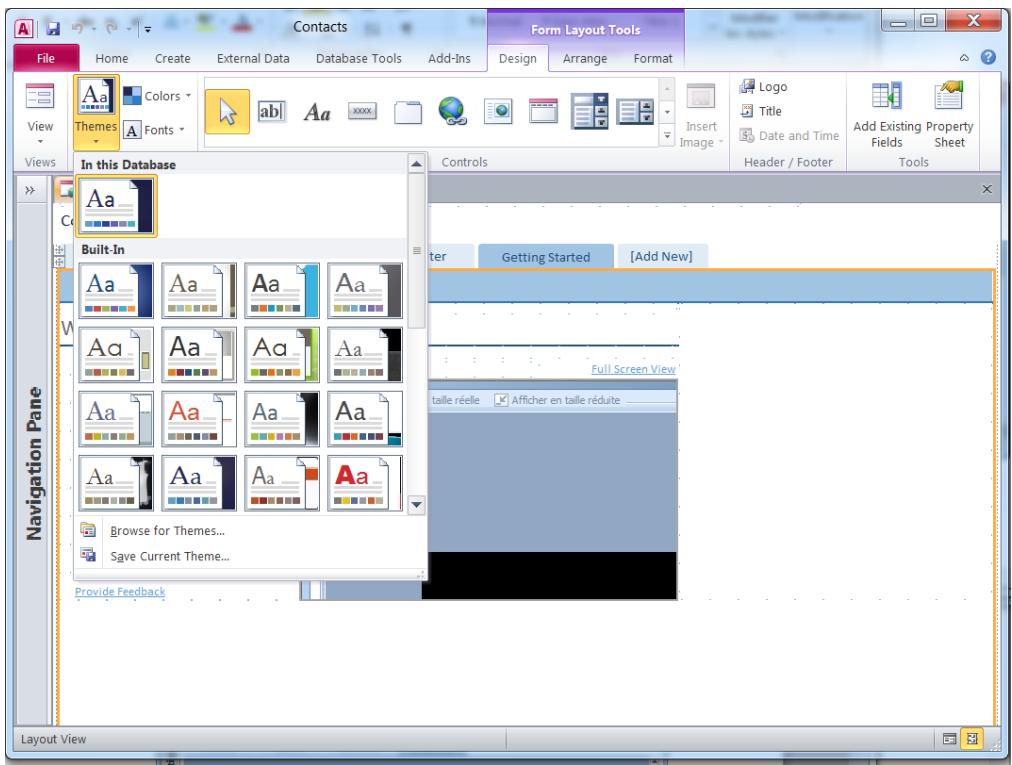Open the File tab
This screenshot has width=1012, height=765.
pos(46,58)
